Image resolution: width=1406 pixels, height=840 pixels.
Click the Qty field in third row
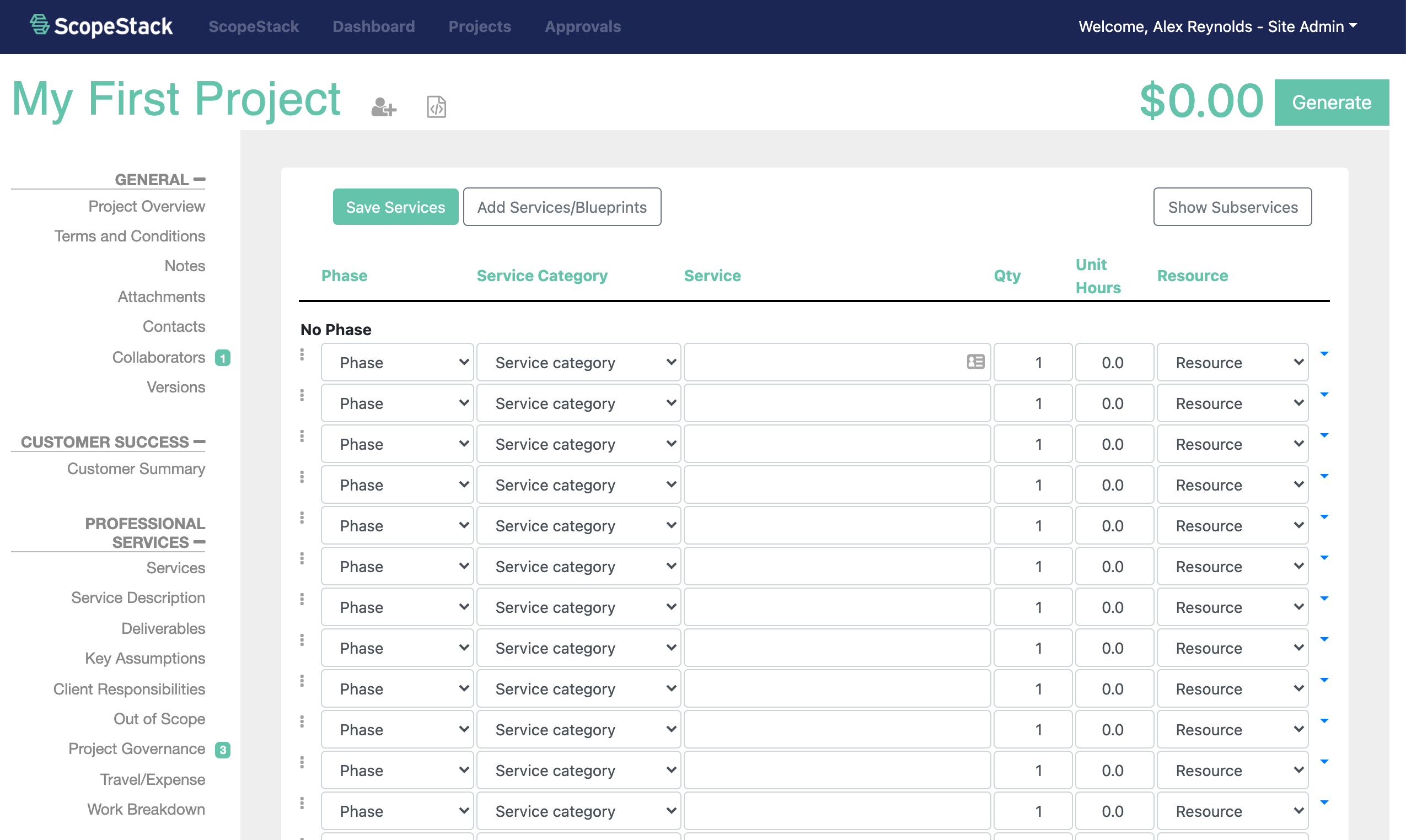(1033, 444)
